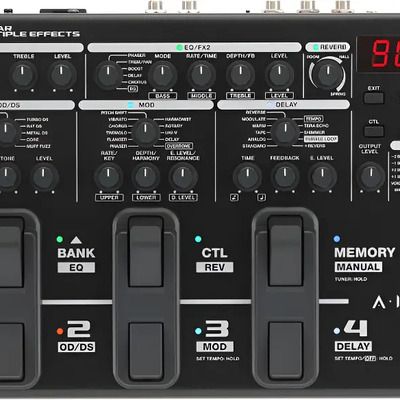The image size is (400, 400).
Task: Click the green BANK indicator LED
Action: [x=60, y=239]
